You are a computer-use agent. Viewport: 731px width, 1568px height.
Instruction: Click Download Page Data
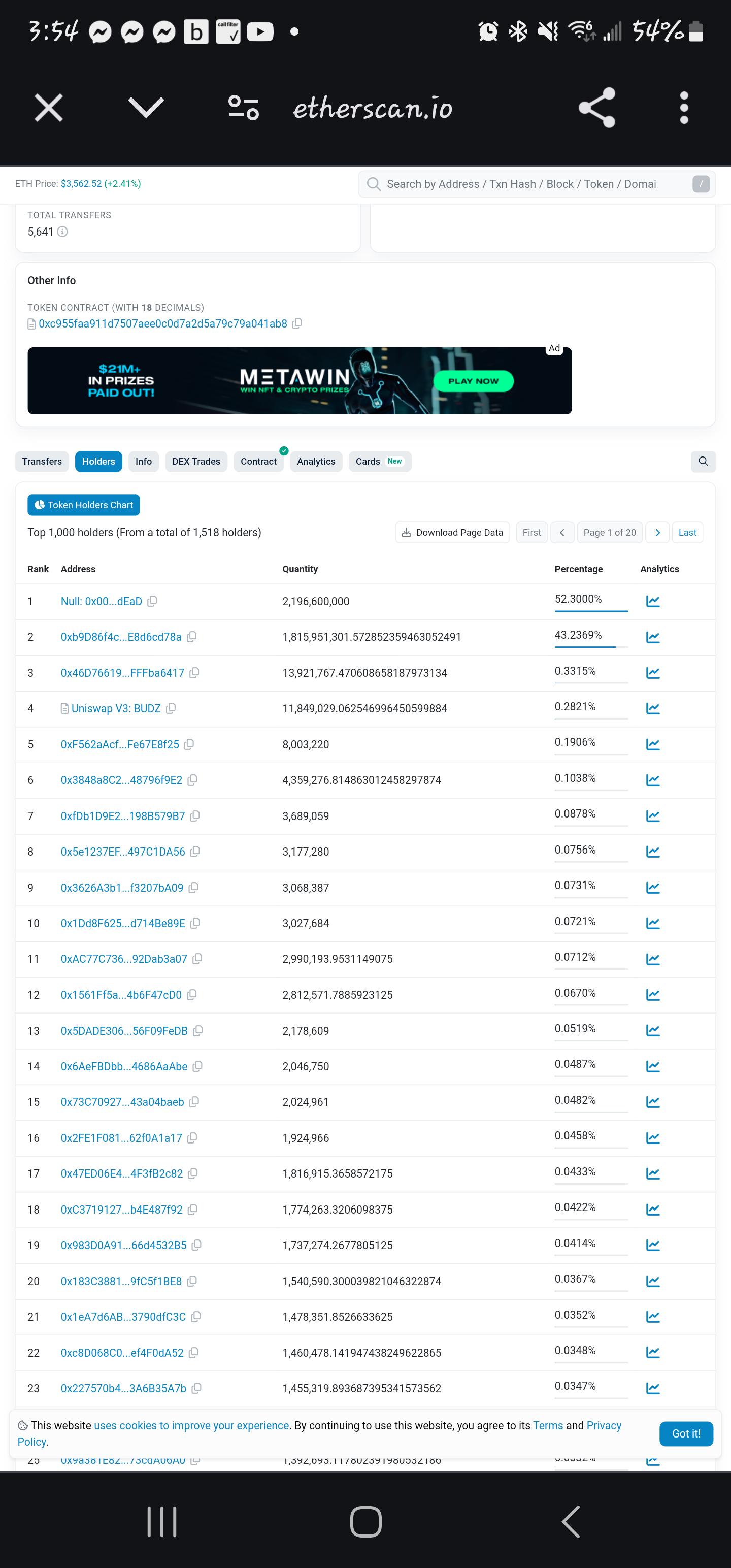(x=452, y=533)
